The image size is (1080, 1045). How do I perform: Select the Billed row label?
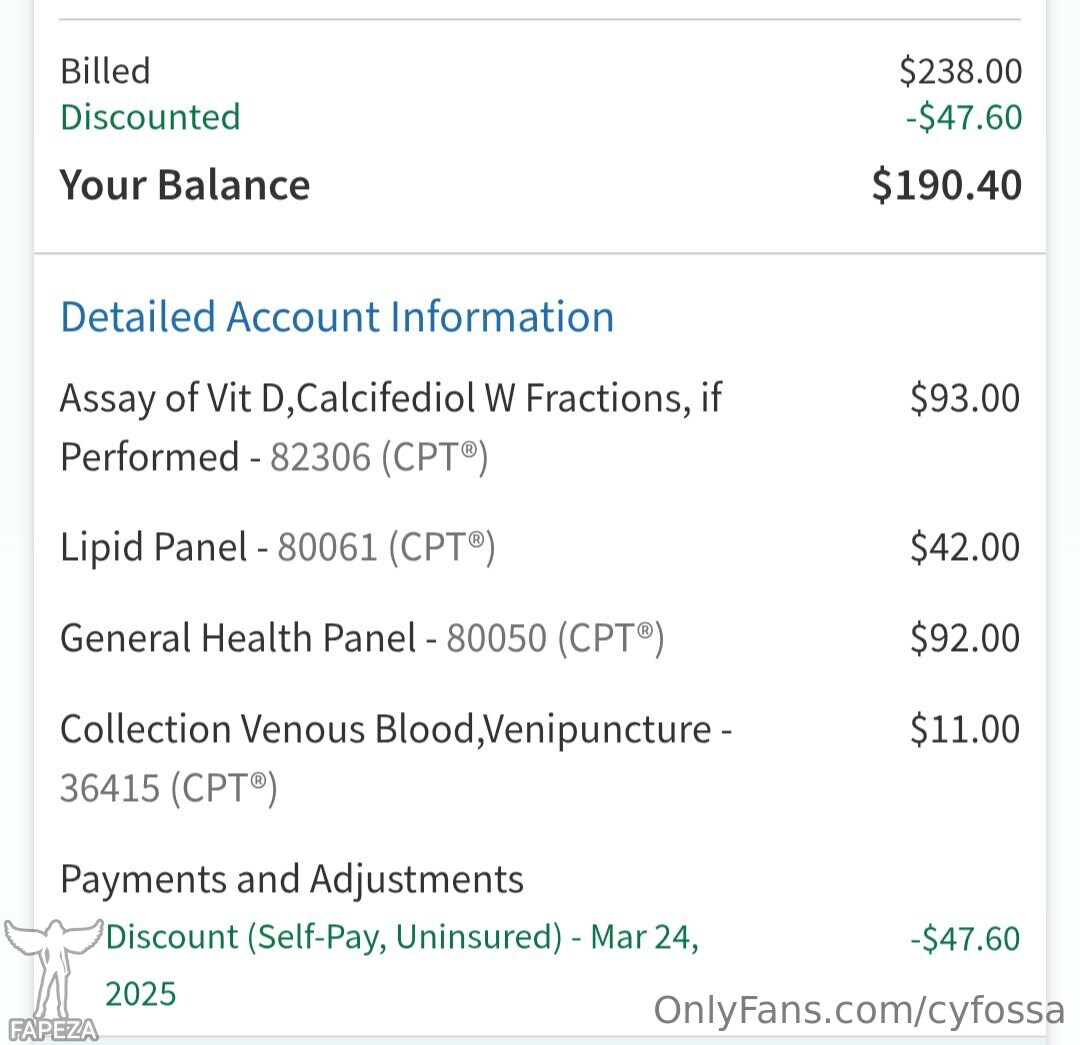coord(105,71)
